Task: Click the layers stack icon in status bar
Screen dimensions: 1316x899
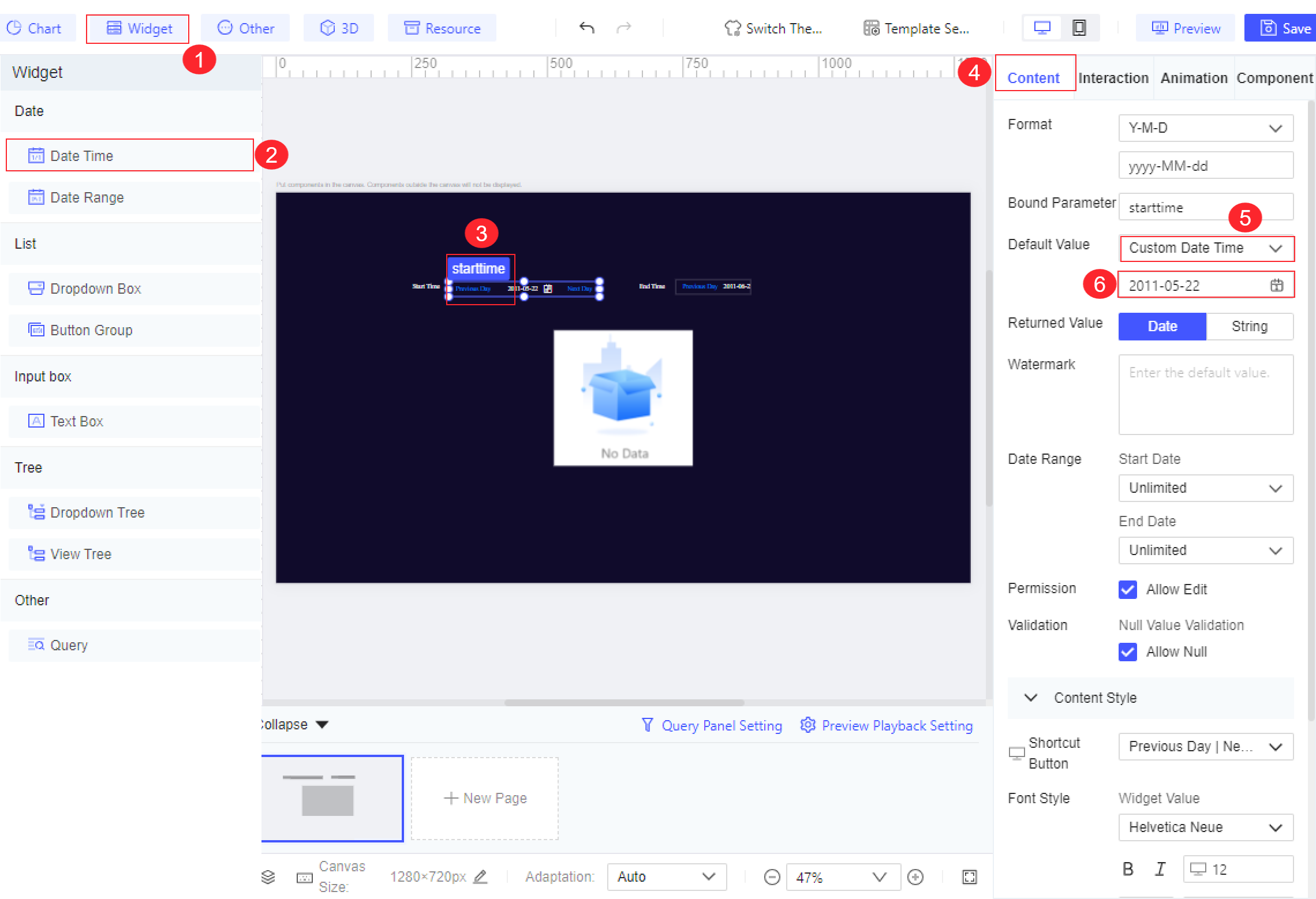Action: (268, 876)
